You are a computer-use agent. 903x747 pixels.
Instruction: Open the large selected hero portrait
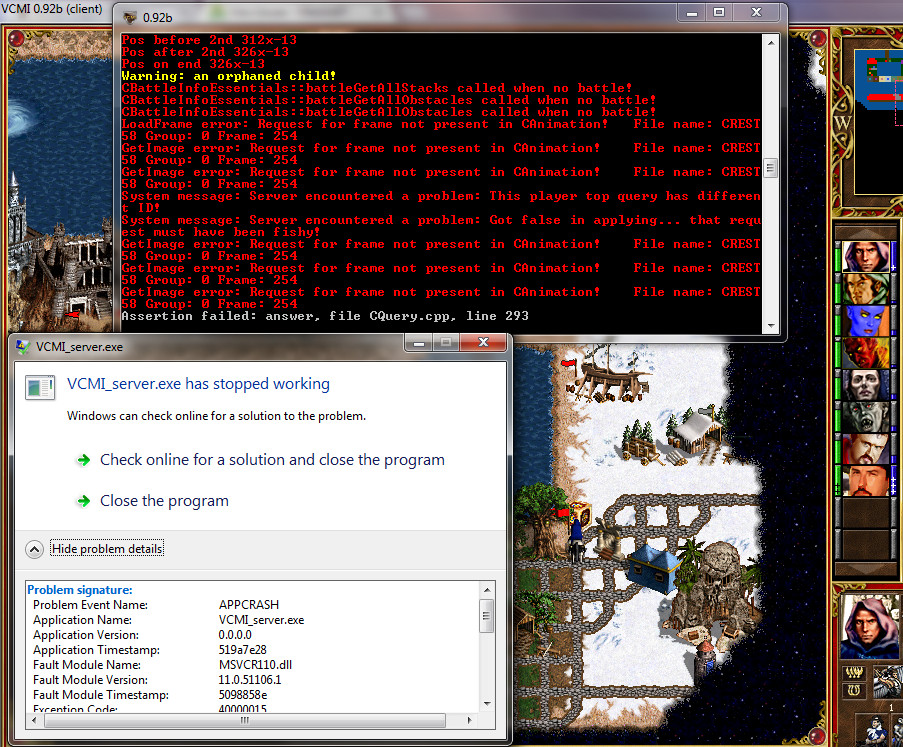click(868, 628)
